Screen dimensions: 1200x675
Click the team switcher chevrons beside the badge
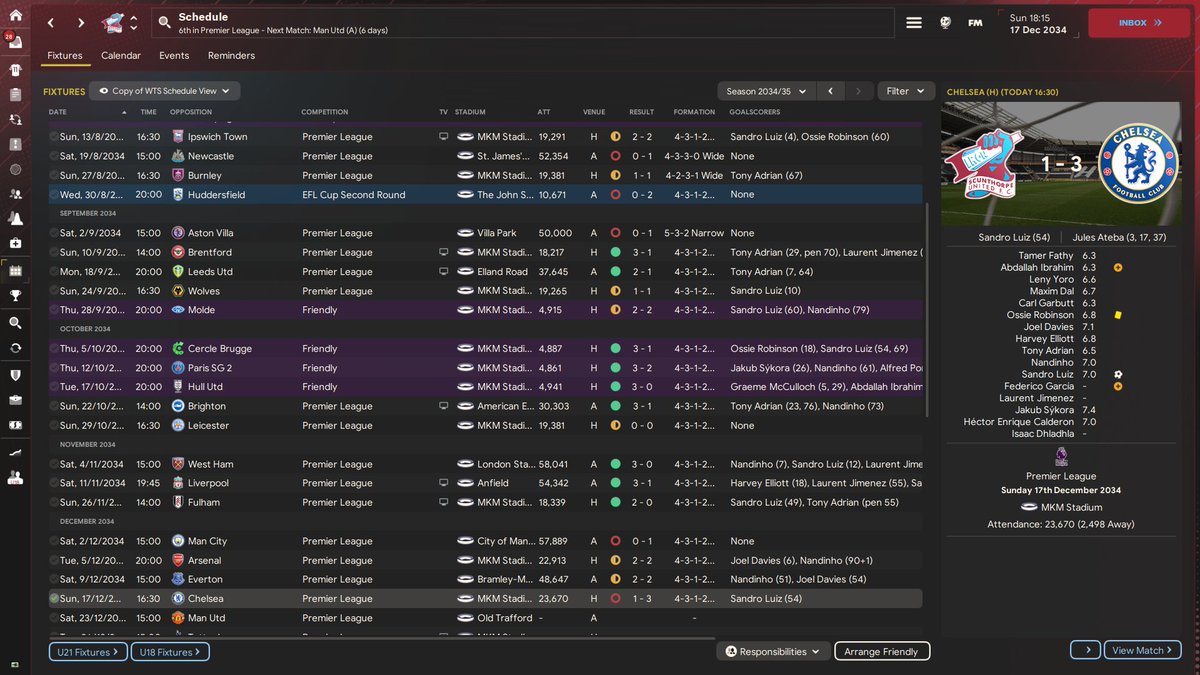click(134, 22)
